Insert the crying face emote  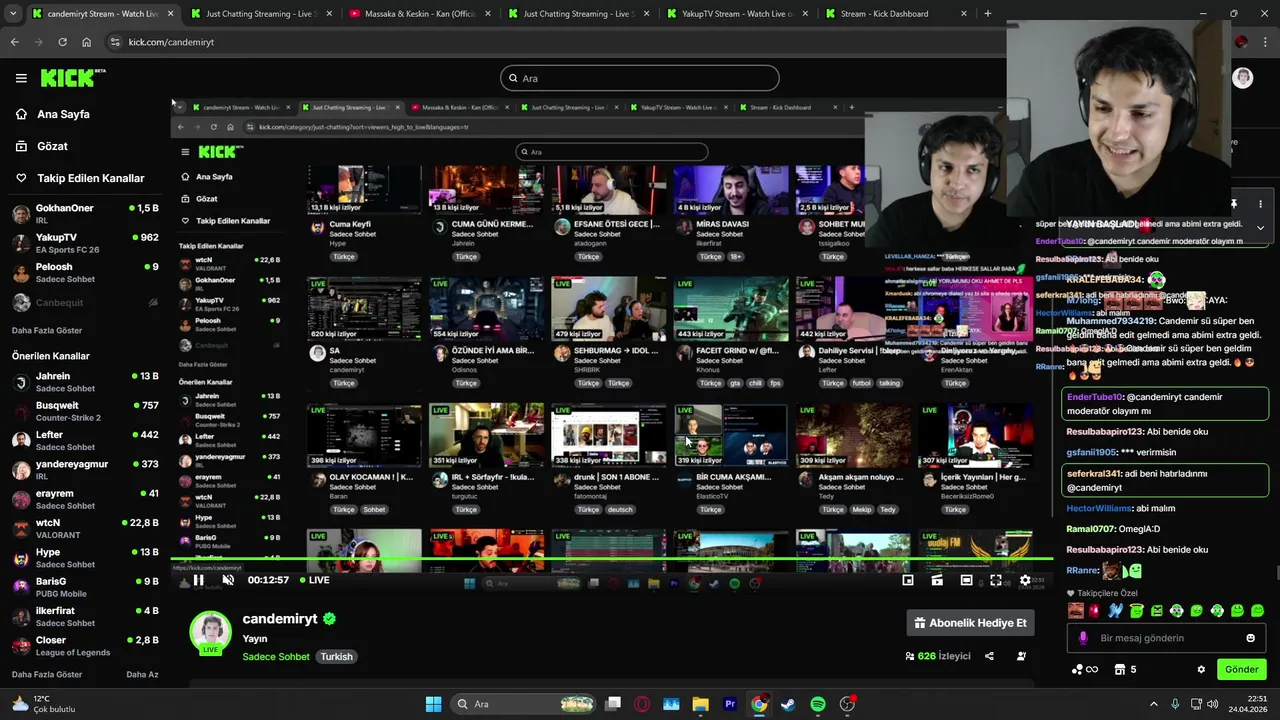[x=1076, y=610]
